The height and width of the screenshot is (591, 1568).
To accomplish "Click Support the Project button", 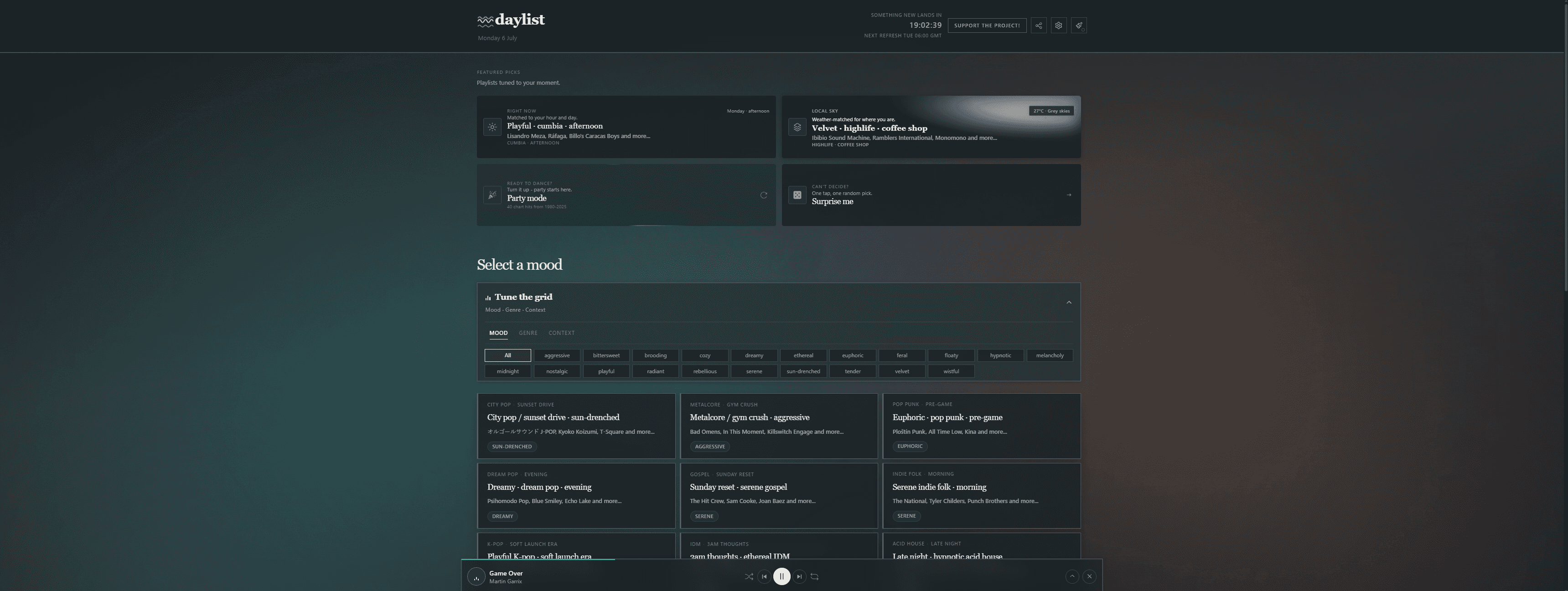I will 987,26.
